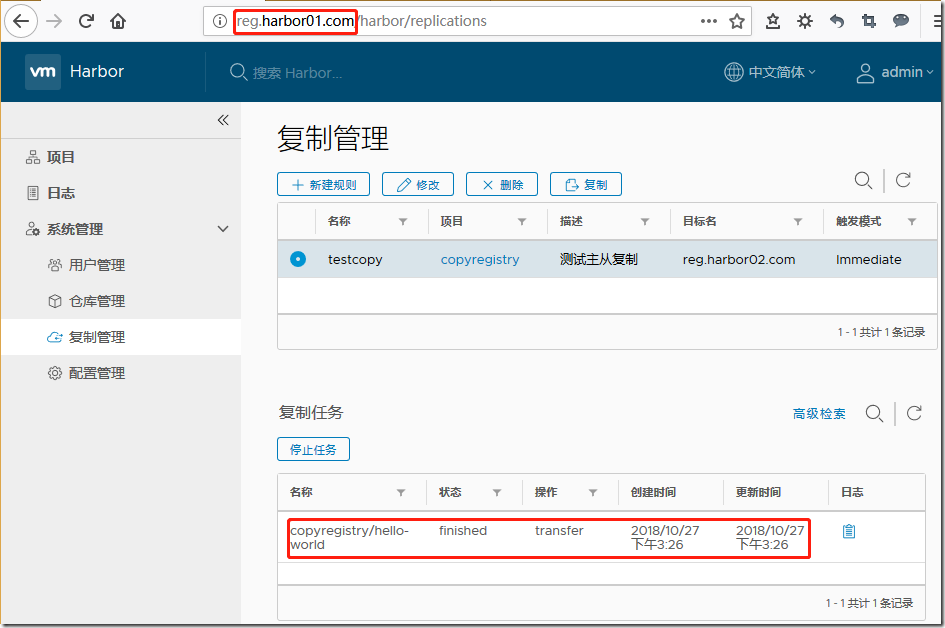
Task: Click search icon in replication tasks section
Action: tap(874, 413)
